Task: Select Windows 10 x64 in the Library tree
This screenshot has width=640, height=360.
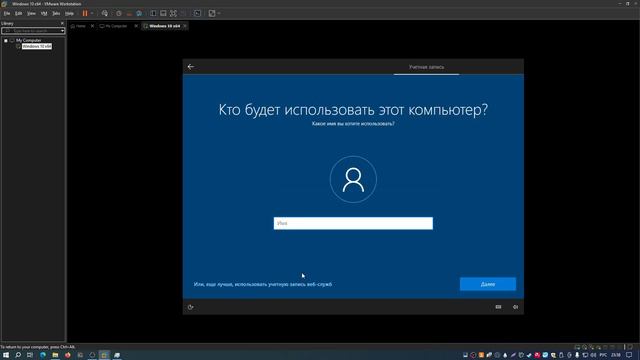Action: tap(37, 46)
